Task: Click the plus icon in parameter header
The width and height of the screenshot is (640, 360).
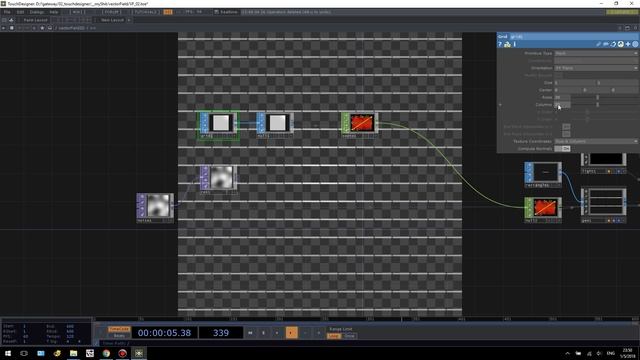Action: coord(628,44)
